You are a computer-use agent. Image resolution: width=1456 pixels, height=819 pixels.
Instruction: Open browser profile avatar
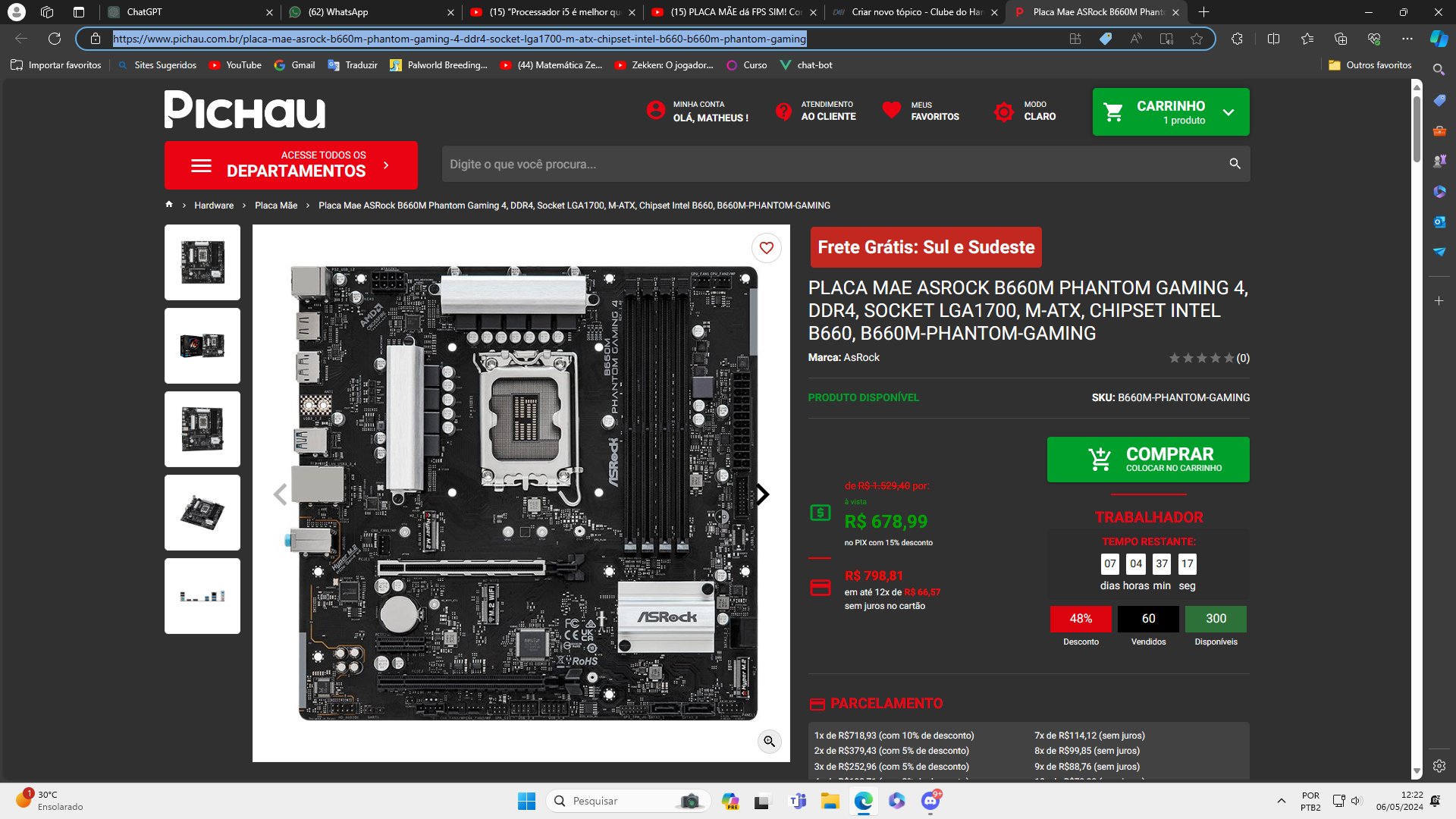pyautogui.click(x=16, y=12)
